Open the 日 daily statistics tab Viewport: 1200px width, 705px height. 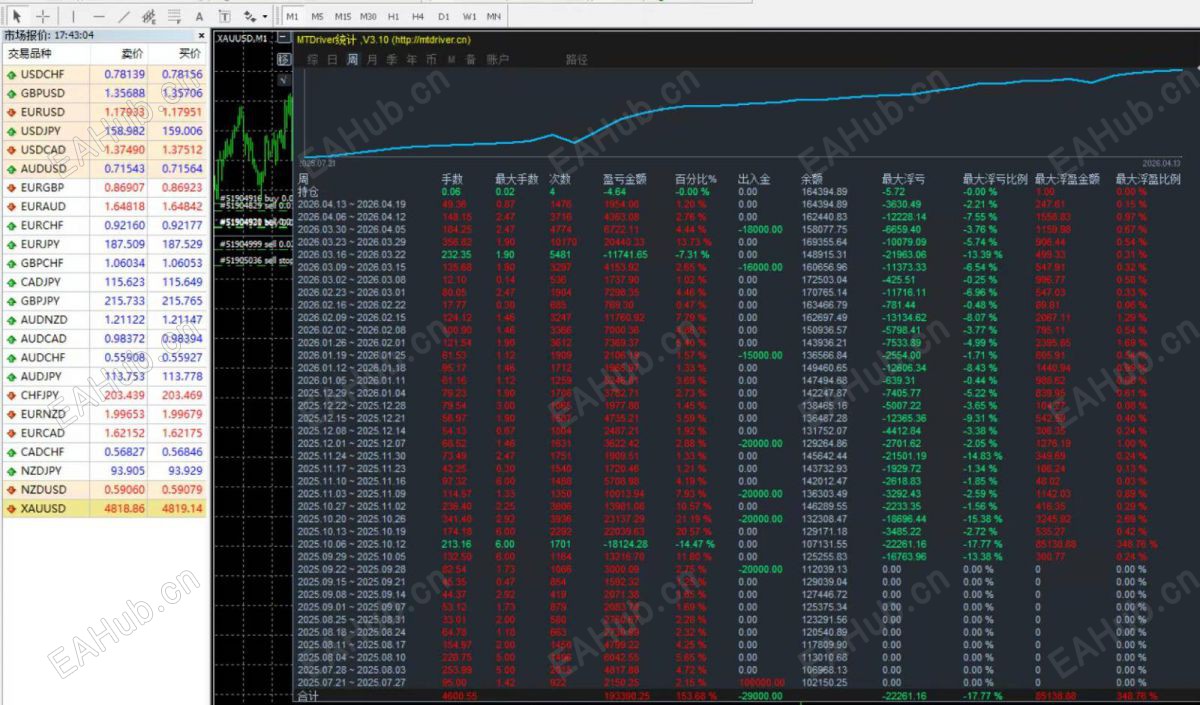[332, 60]
